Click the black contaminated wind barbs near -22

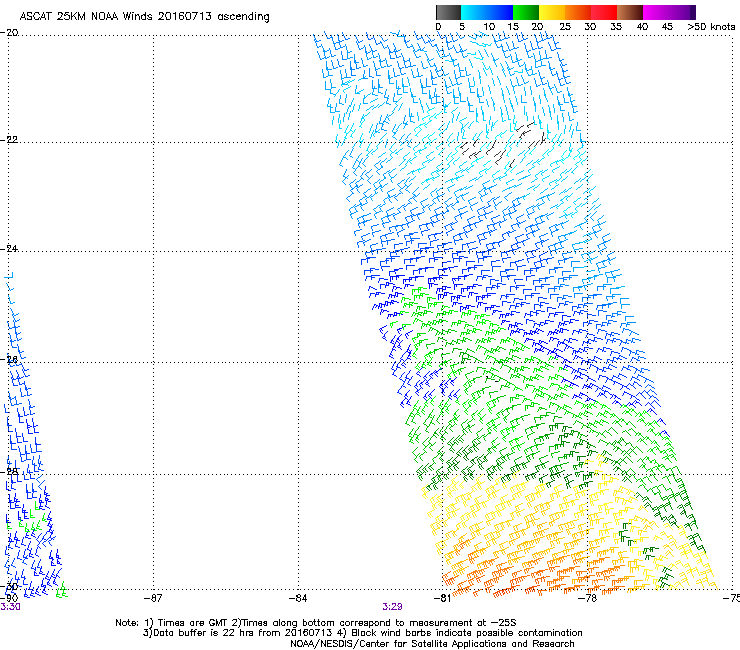[503, 144]
